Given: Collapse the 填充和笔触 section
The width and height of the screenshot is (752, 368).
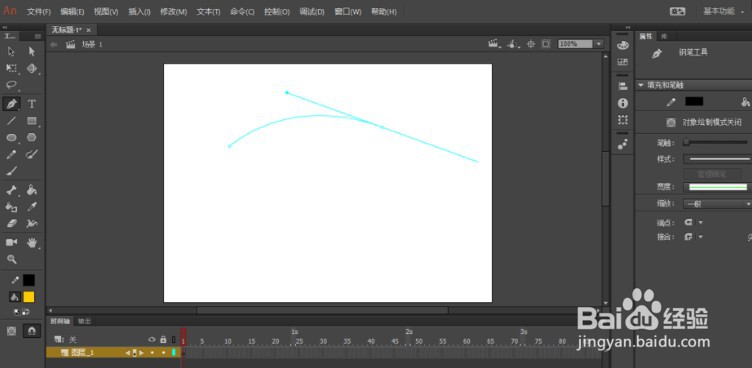Looking at the screenshot, I should (x=640, y=85).
